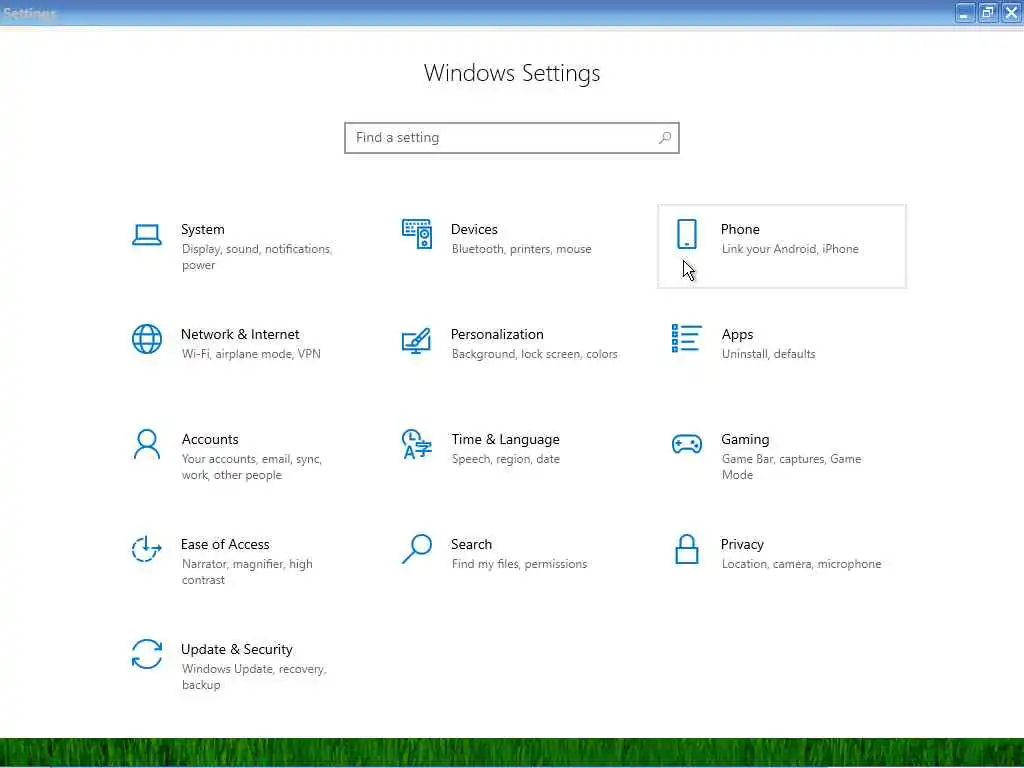
Task: Click 'Bluetooth, printers, mouse' description
Action: (x=521, y=249)
